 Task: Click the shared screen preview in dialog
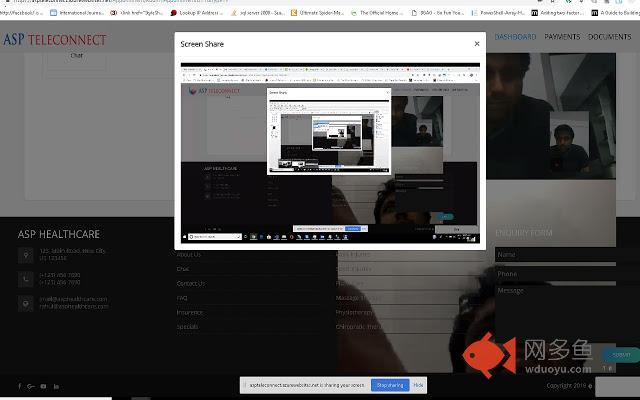(x=330, y=153)
